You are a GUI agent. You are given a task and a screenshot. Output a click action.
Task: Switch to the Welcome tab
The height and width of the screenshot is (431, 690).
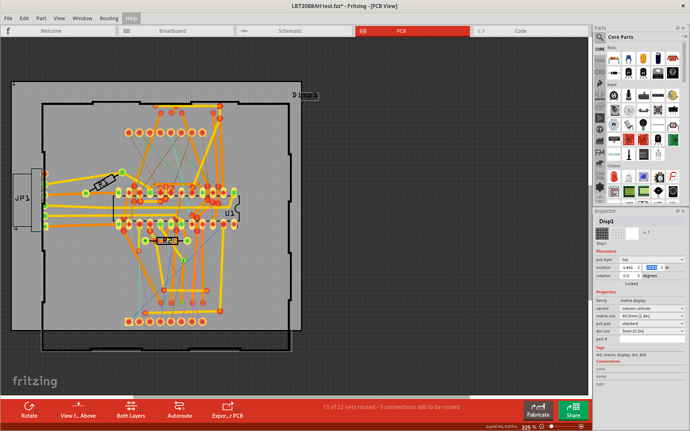click(x=58, y=31)
